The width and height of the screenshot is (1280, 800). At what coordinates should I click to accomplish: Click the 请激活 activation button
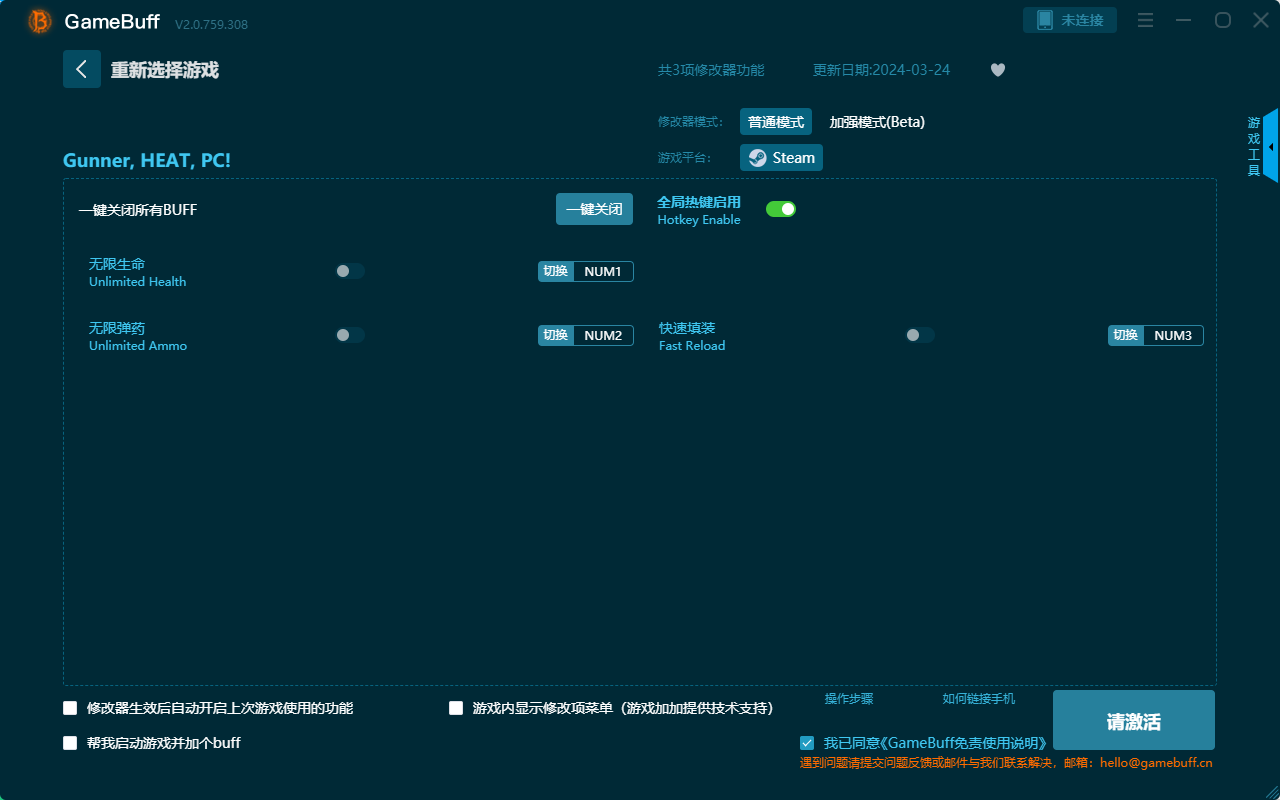(1133, 719)
